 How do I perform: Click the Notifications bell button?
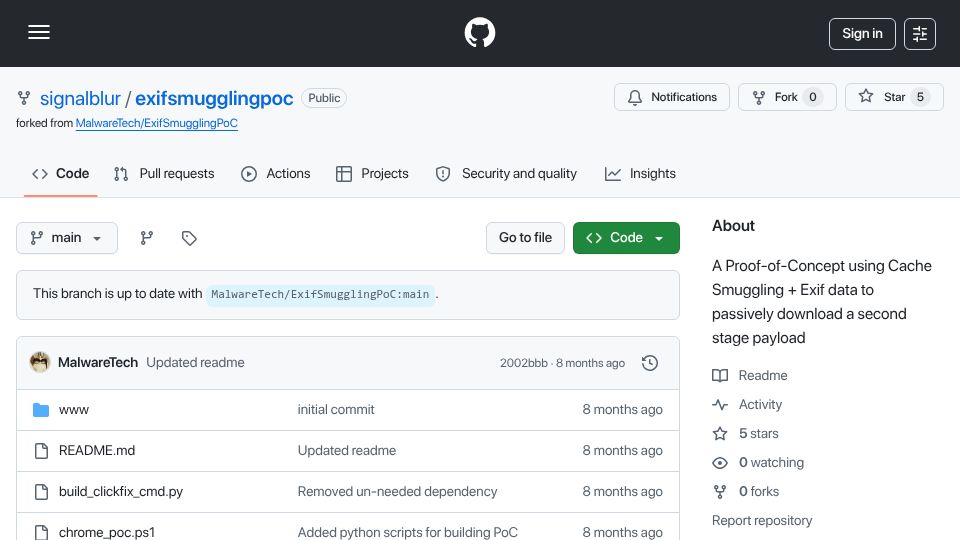(672, 97)
